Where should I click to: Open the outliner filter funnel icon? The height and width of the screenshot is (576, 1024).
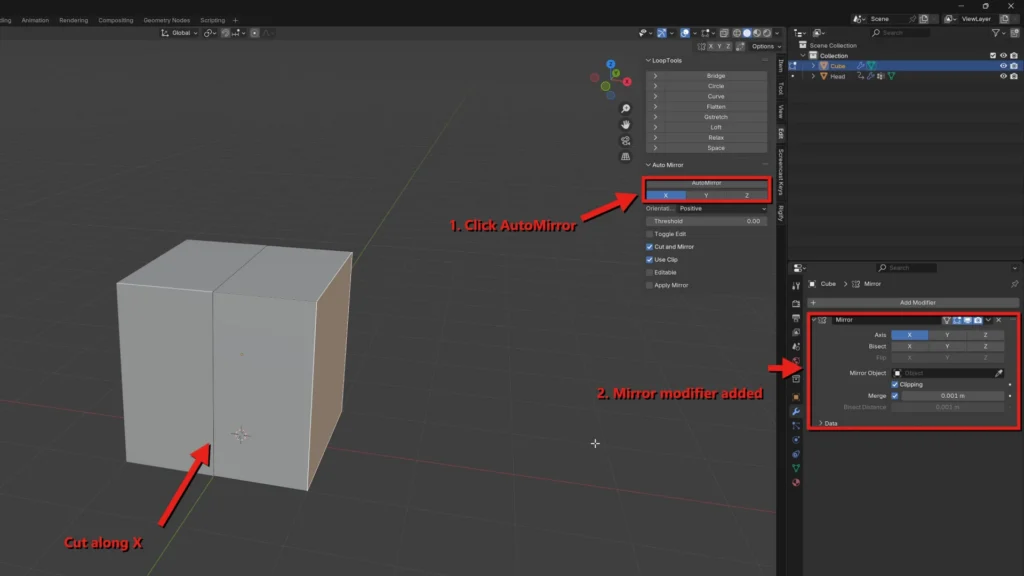pyautogui.click(x=995, y=33)
